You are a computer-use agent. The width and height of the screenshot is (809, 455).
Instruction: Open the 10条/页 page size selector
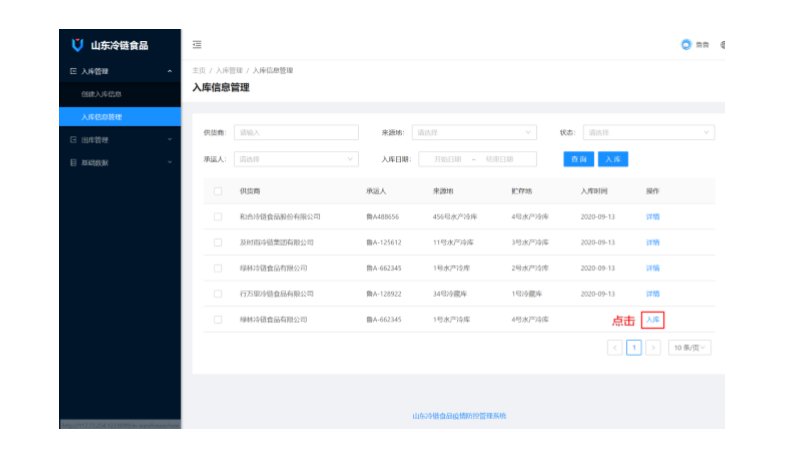689,347
